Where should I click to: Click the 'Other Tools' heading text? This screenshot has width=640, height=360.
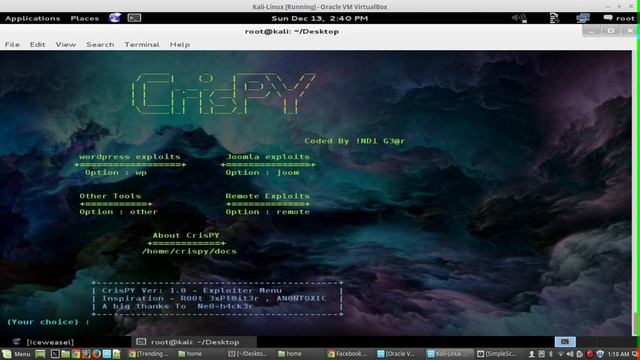click(x=110, y=196)
